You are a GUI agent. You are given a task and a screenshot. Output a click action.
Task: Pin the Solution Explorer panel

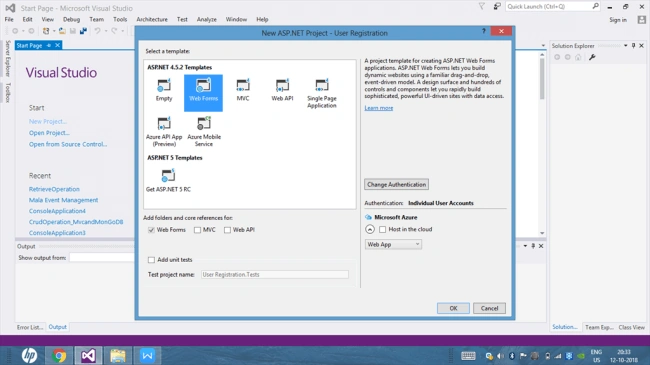(x=633, y=46)
